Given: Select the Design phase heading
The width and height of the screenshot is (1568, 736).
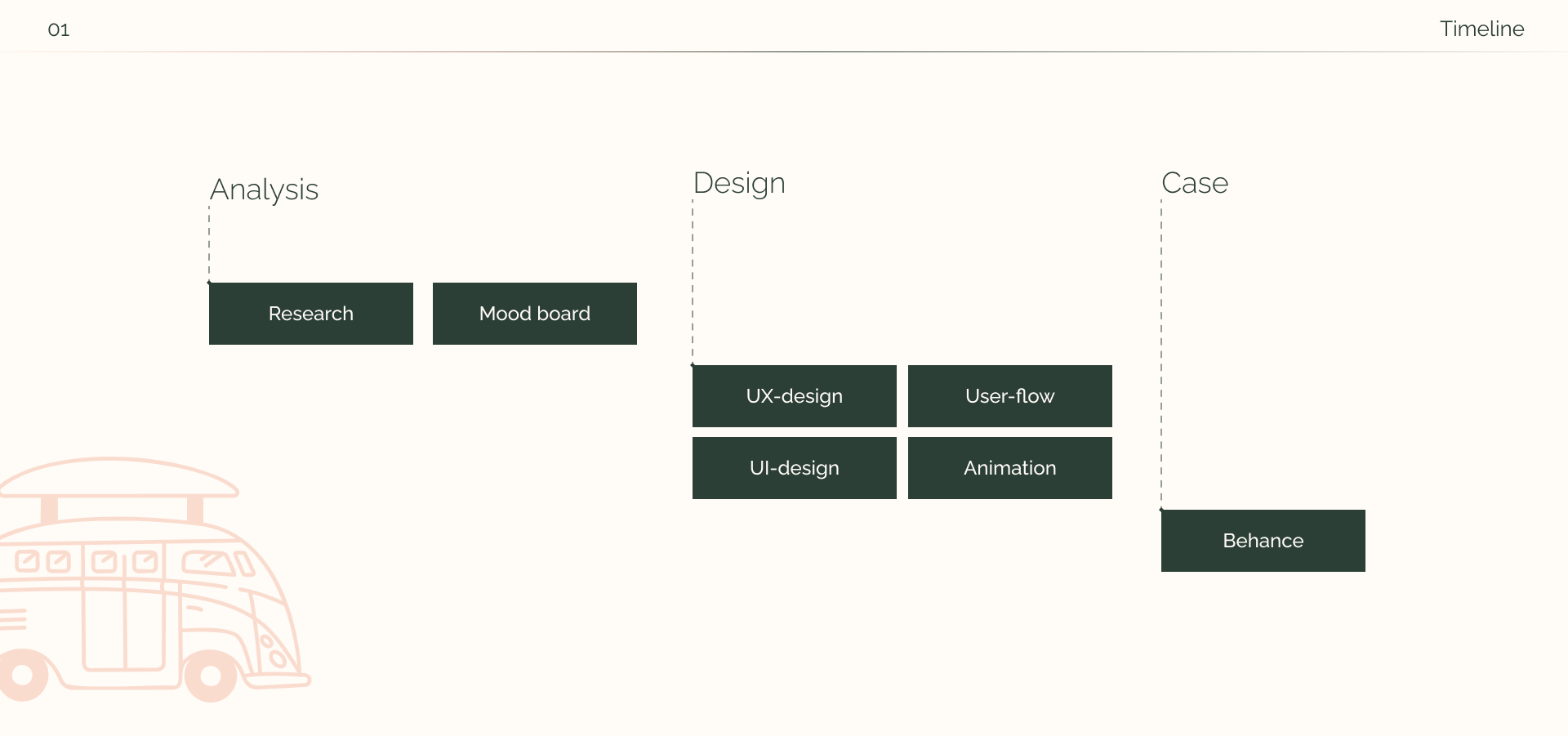Looking at the screenshot, I should click(x=739, y=183).
